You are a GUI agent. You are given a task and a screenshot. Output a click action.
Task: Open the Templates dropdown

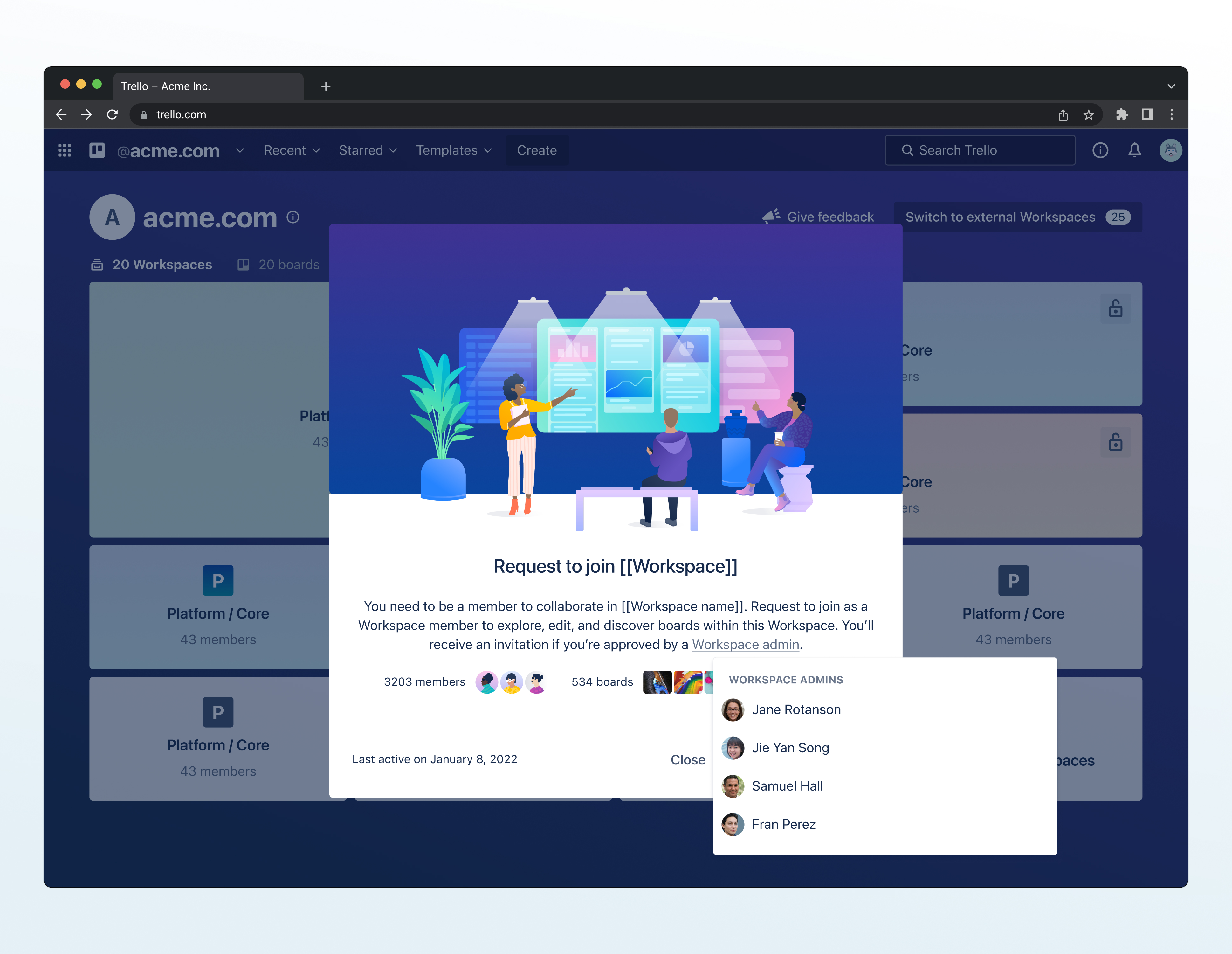(454, 150)
